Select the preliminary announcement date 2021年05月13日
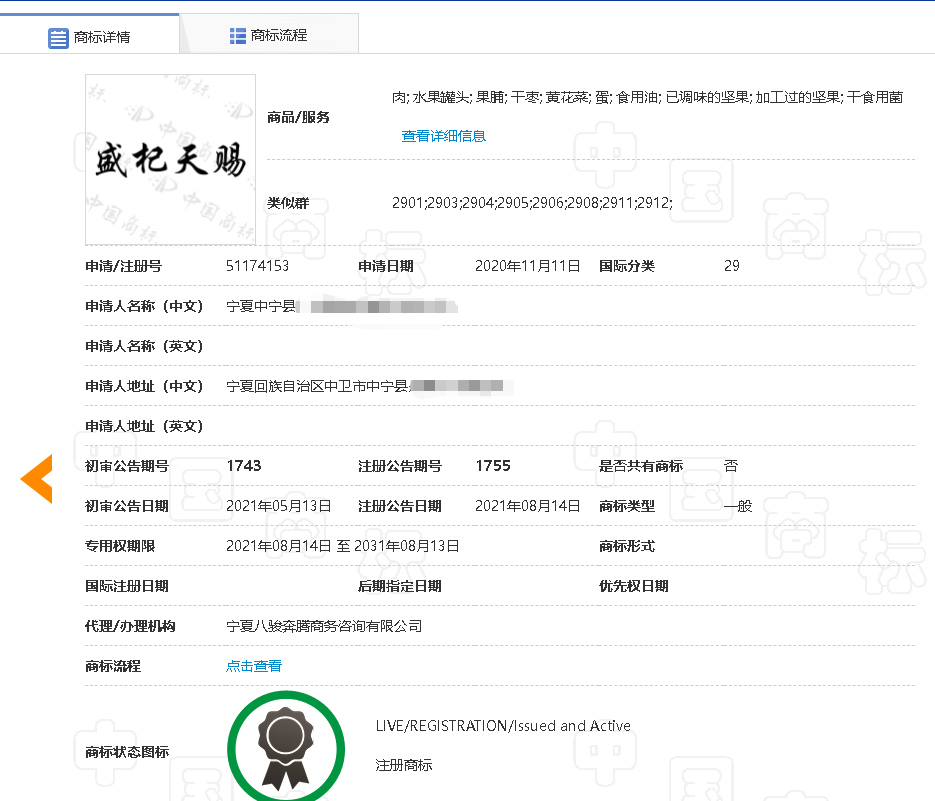Image resolution: width=935 pixels, height=801 pixels. click(278, 506)
